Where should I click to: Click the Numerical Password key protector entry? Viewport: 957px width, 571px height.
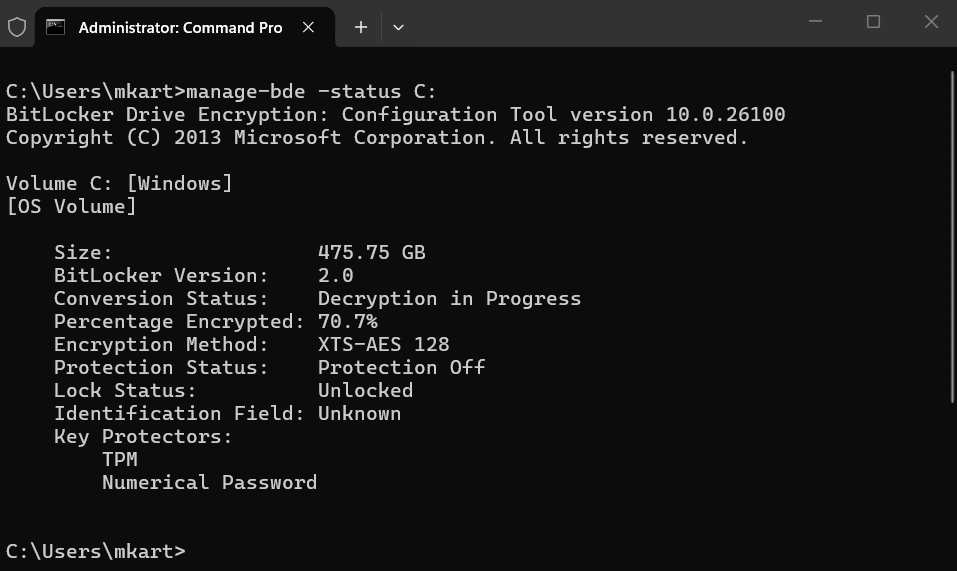(209, 482)
